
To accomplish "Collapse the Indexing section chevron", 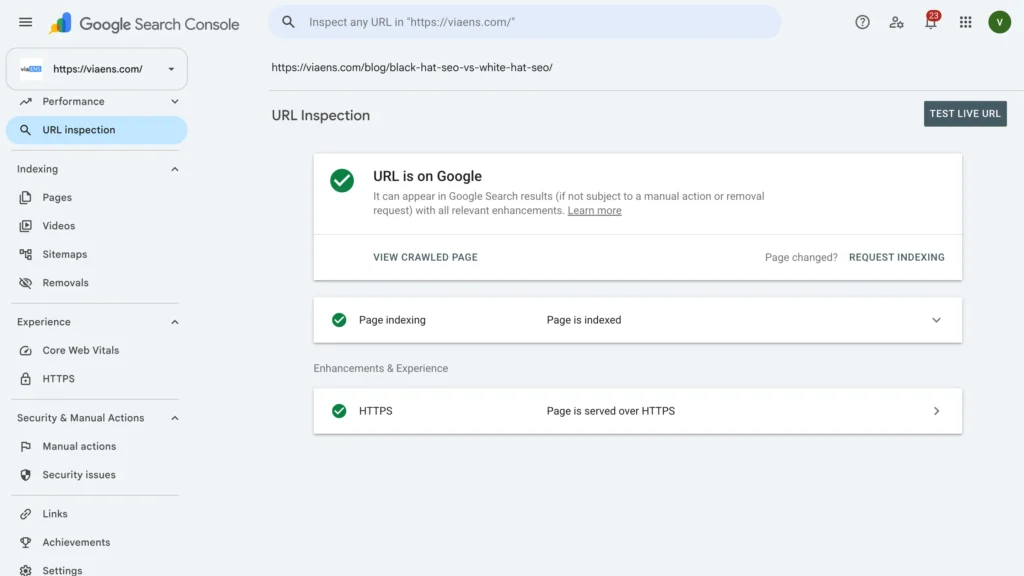I will 174,169.
